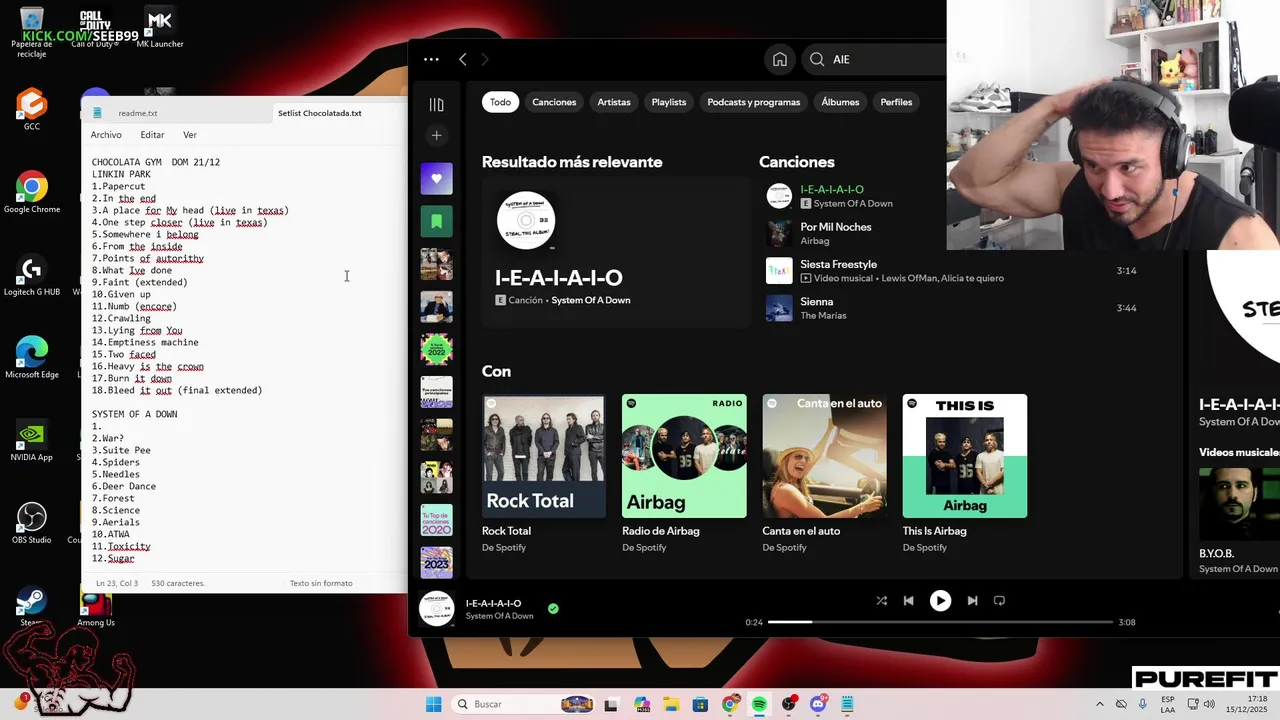The width and height of the screenshot is (1280, 720).
Task: Filter results by Canciones
Action: (x=554, y=102)
